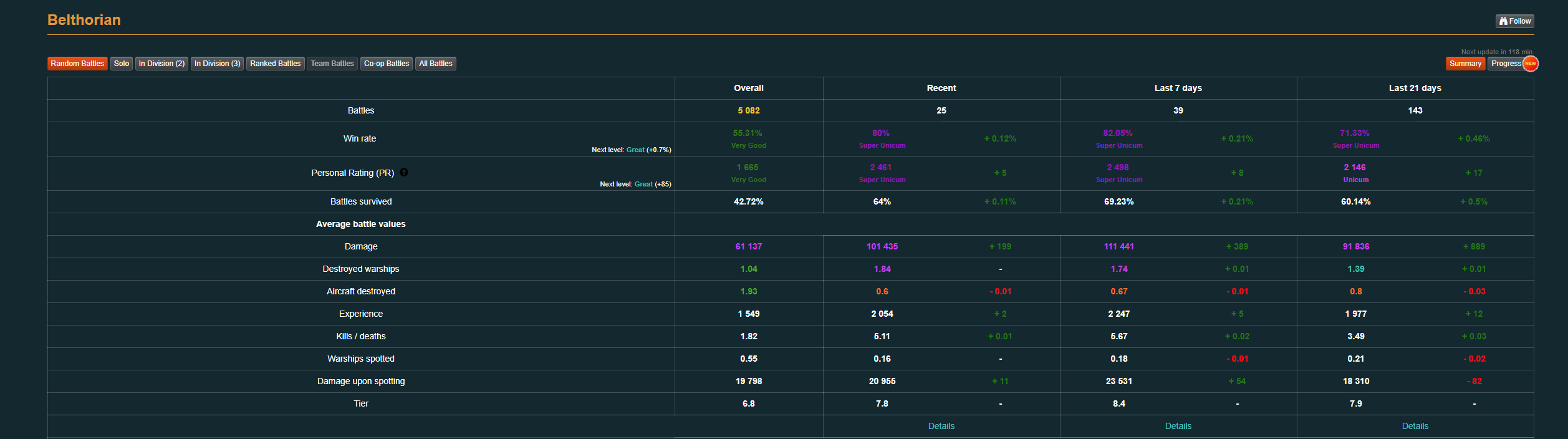Click the Great next level text for Win rate
1568x439 pixels.
635,150
